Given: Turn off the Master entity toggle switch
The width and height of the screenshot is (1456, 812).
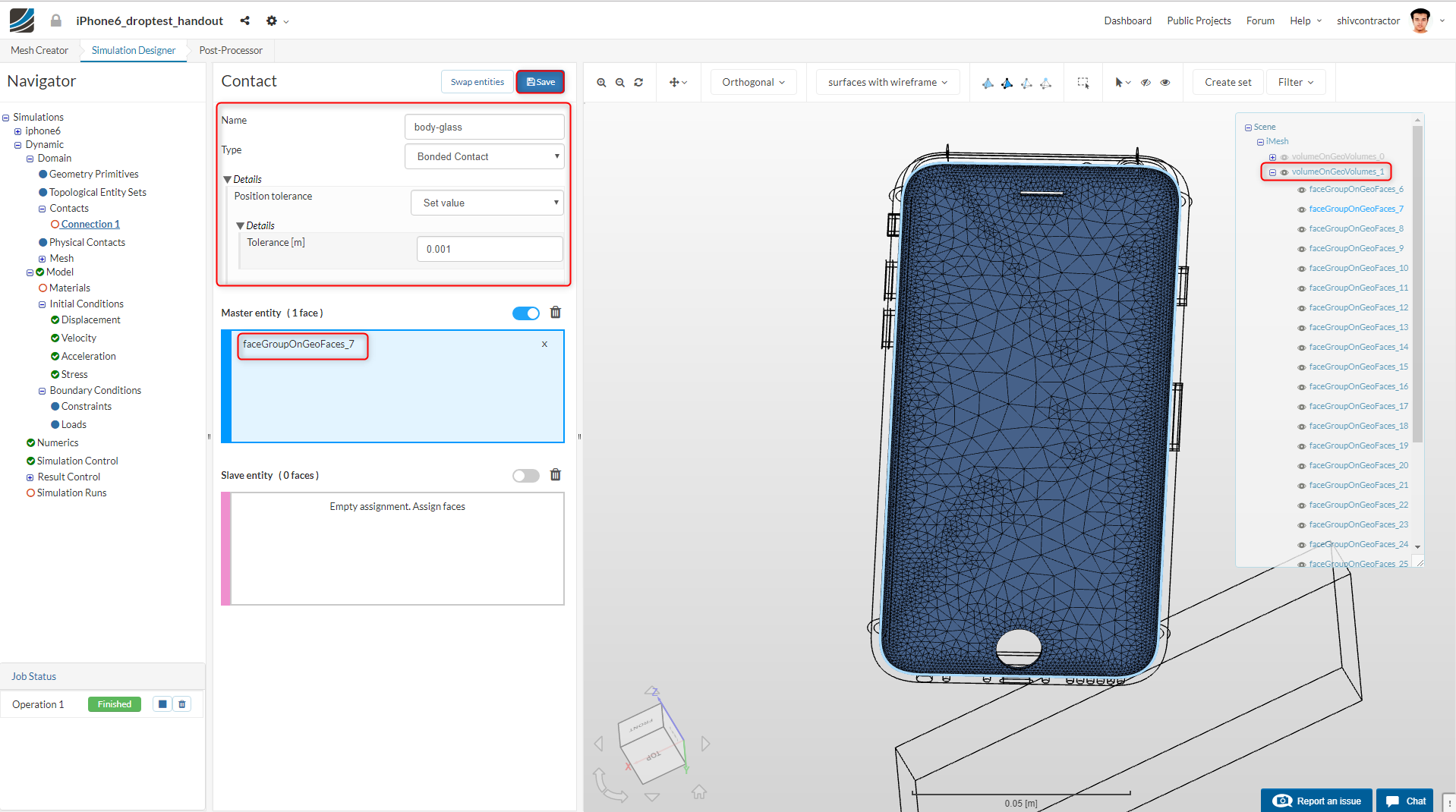Looking at the screenshot, I should click(x=525, y=313).
